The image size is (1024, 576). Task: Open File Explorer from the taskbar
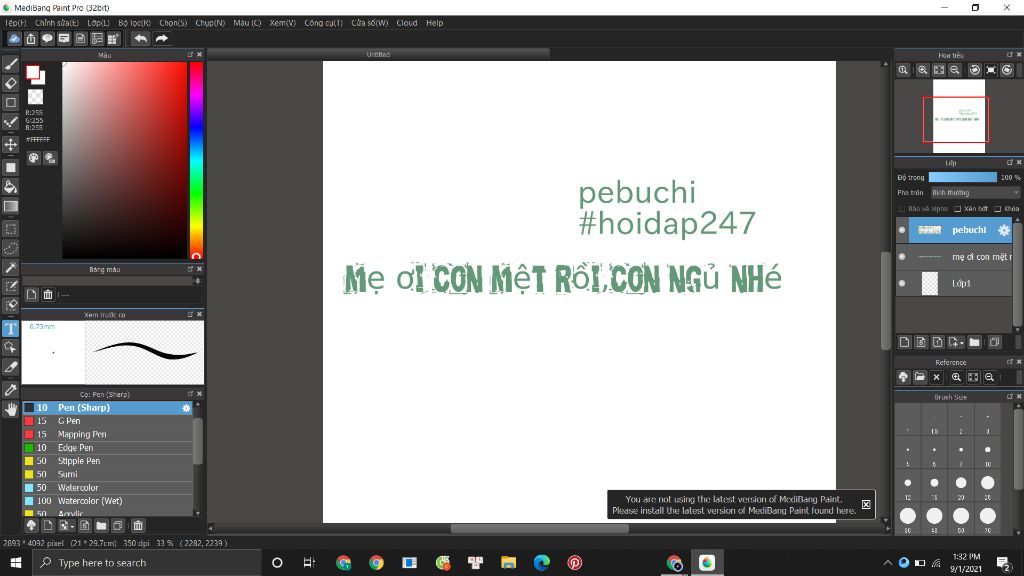pos(508,563)
